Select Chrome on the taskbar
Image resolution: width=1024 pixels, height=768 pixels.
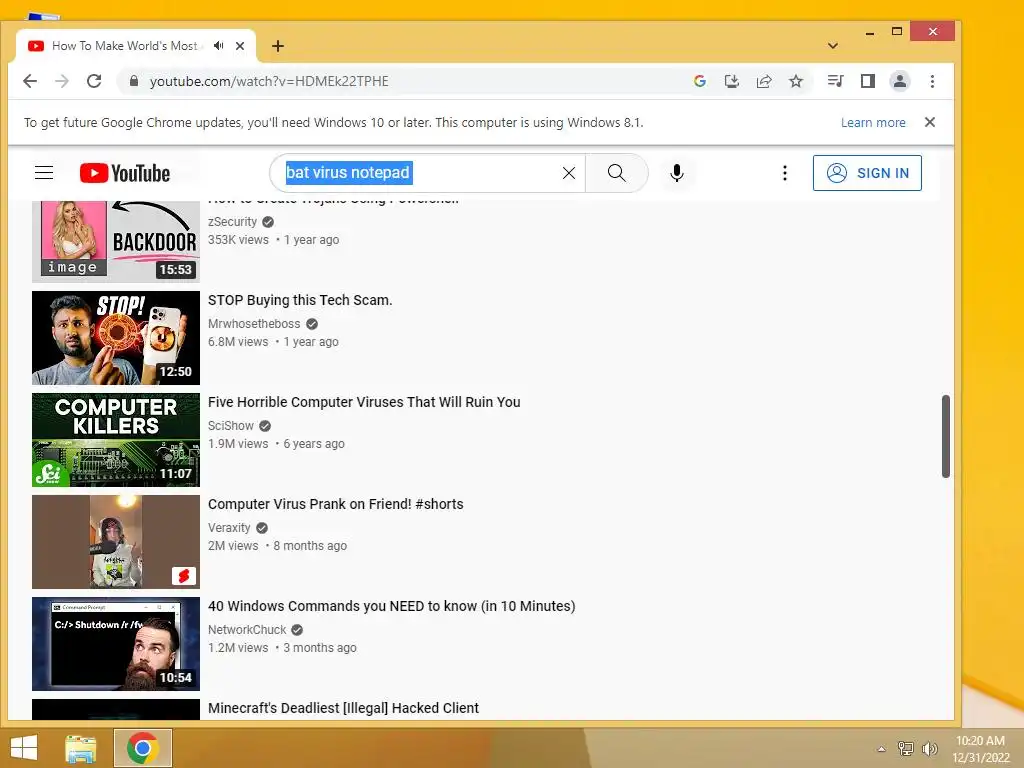pyautogui.click(x=142, y=748)
